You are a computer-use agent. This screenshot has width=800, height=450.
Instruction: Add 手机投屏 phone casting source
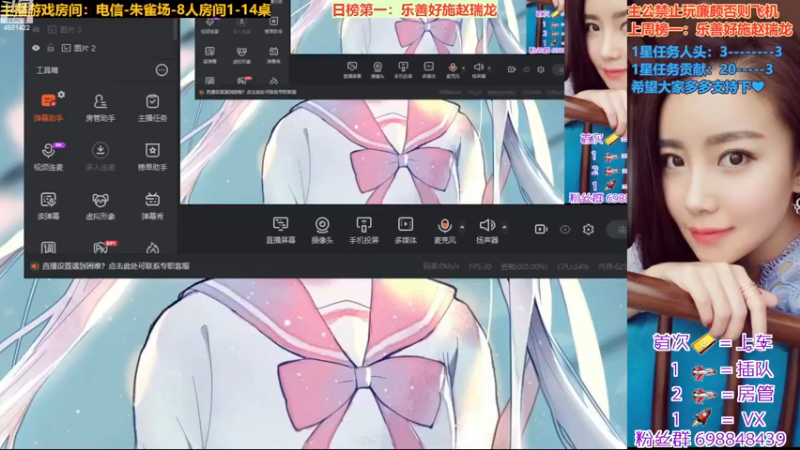364,230
